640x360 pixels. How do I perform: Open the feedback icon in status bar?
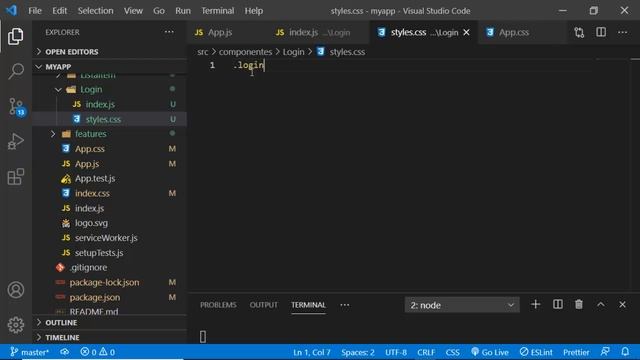tap(605, 351)
